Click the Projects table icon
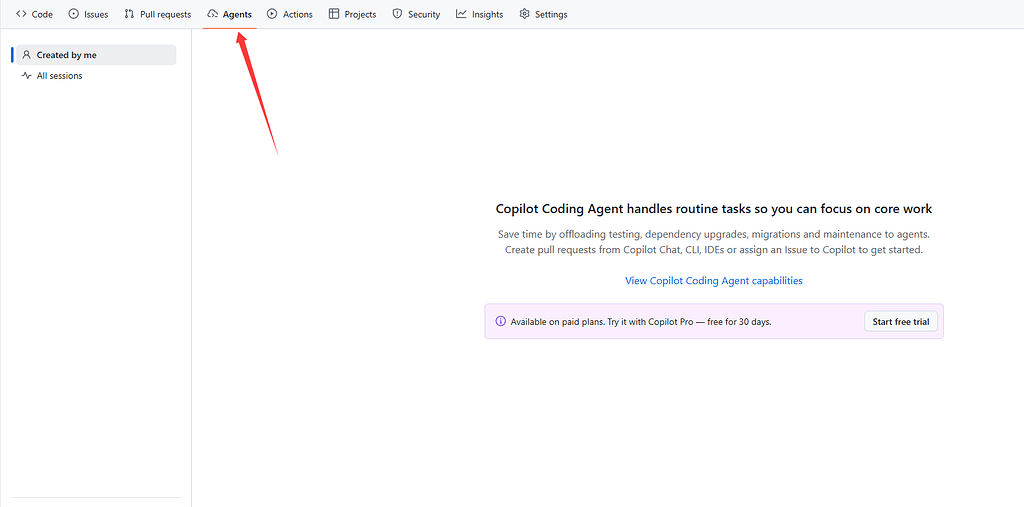Viewport: 1024px width, 507px height. 334,14
